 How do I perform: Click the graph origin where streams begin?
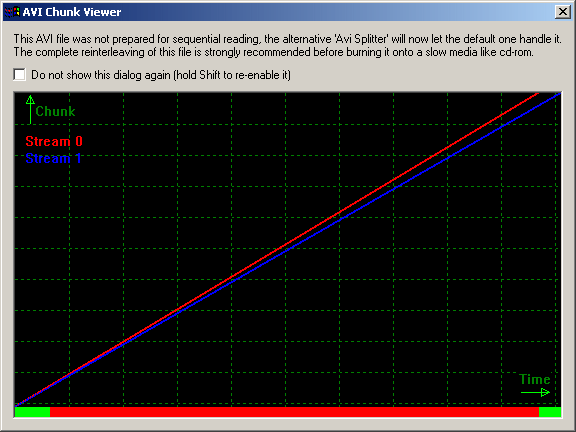16,405
